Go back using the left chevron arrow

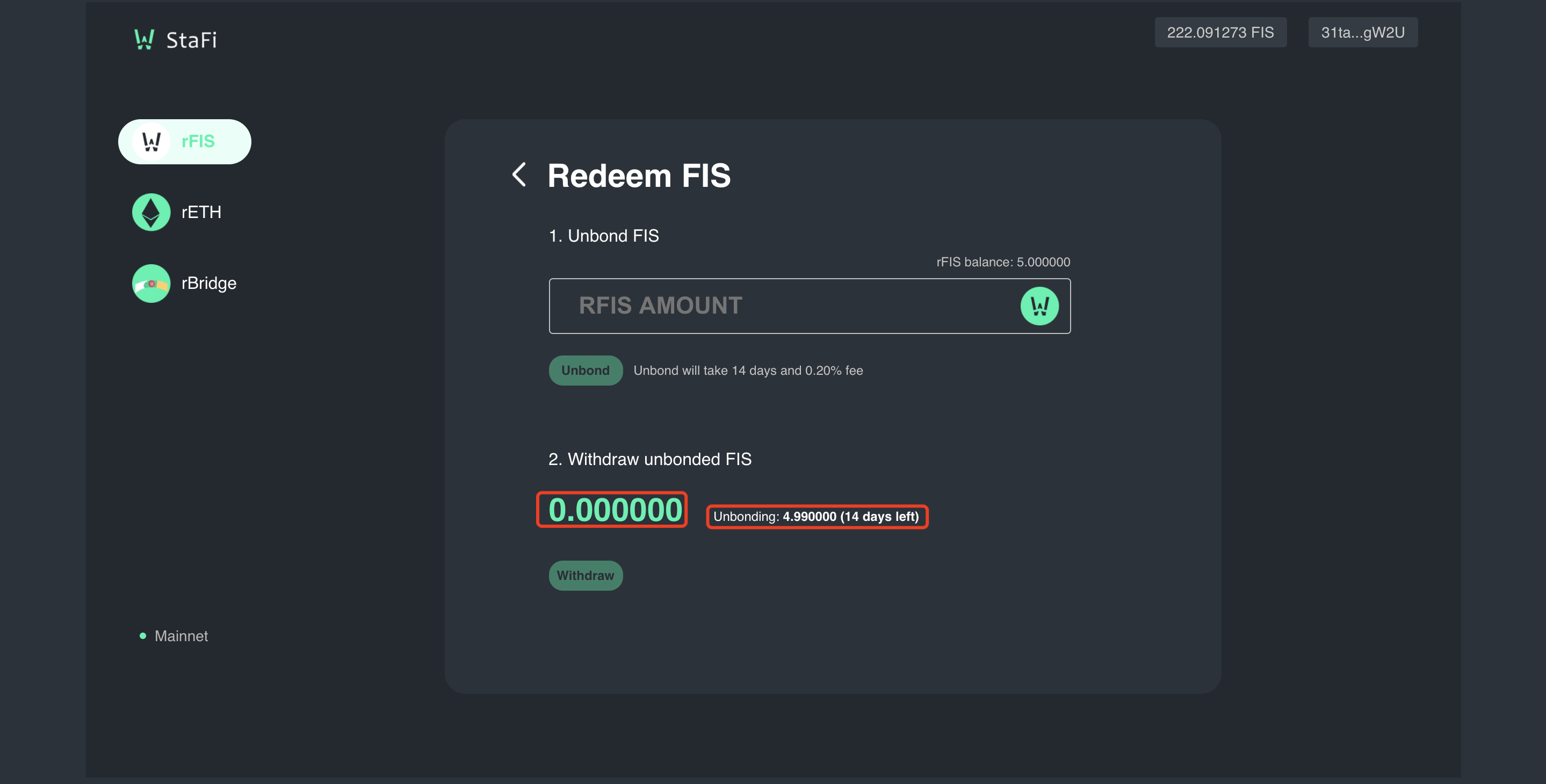pos(519,175)
